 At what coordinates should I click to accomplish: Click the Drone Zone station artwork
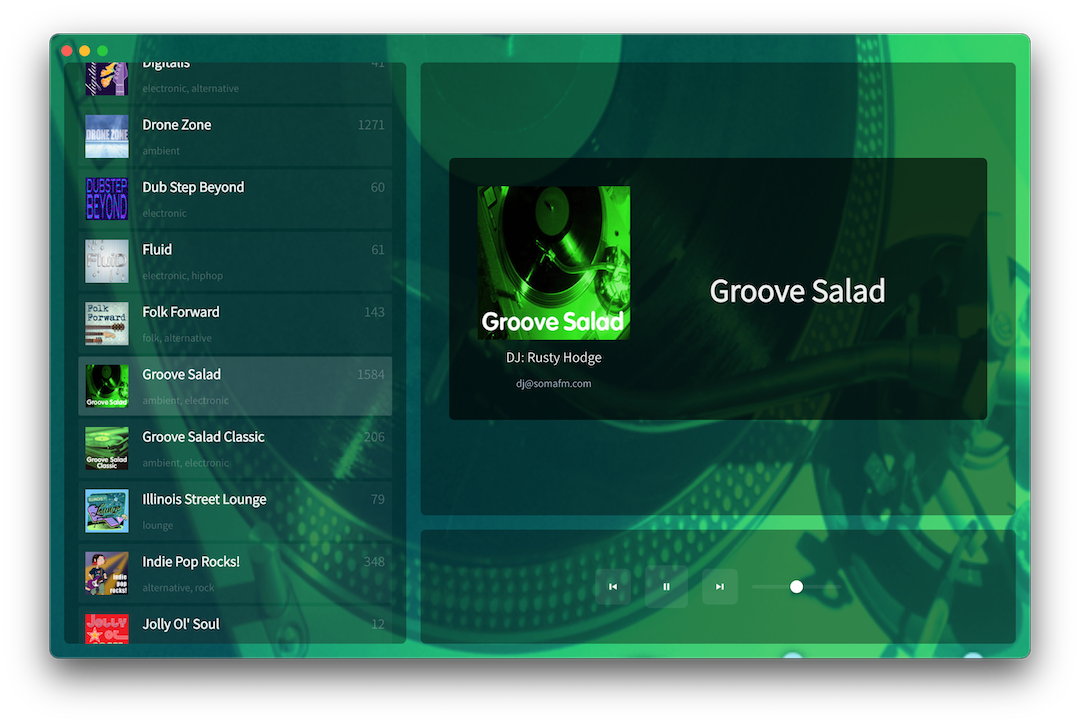[x=106, y=136]
